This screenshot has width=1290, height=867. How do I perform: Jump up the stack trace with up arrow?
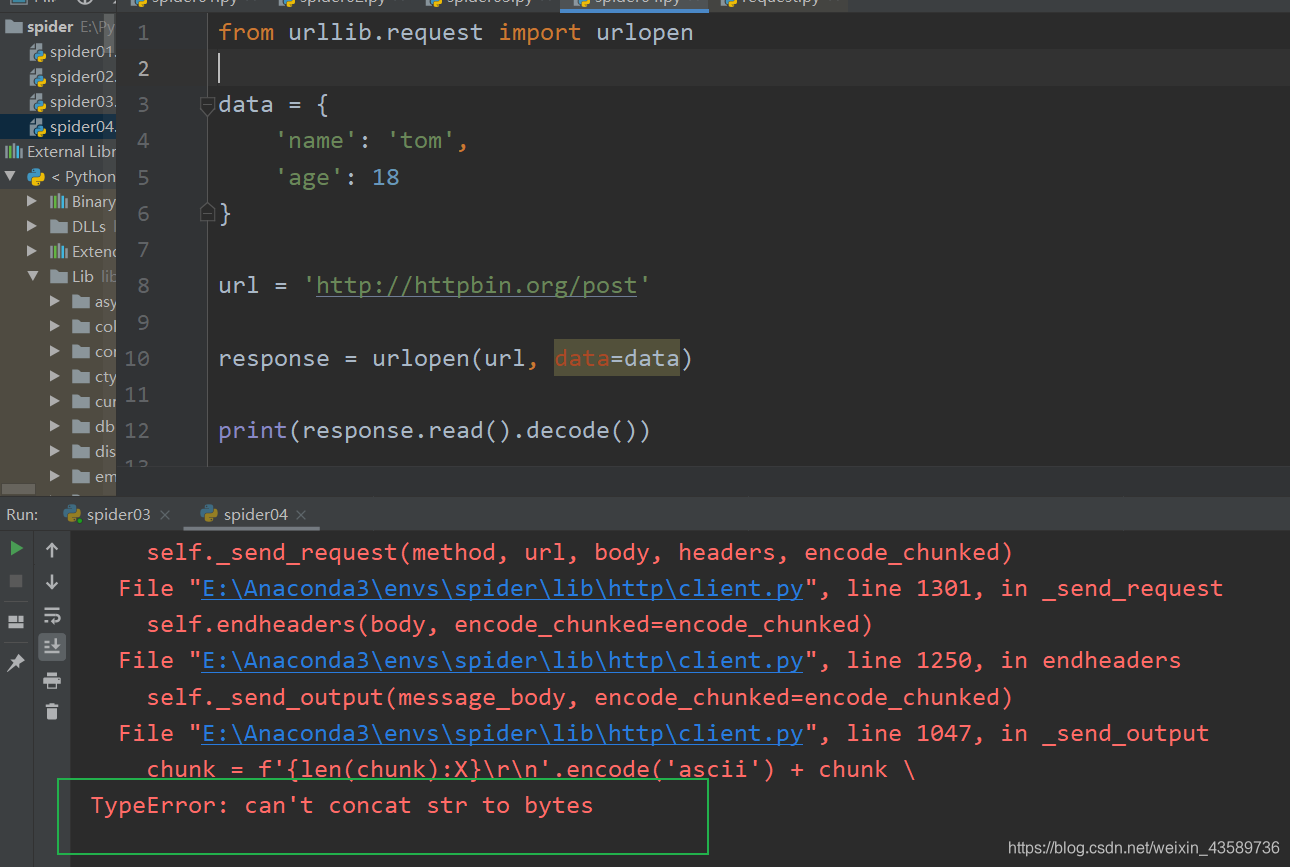click(52, 549)
